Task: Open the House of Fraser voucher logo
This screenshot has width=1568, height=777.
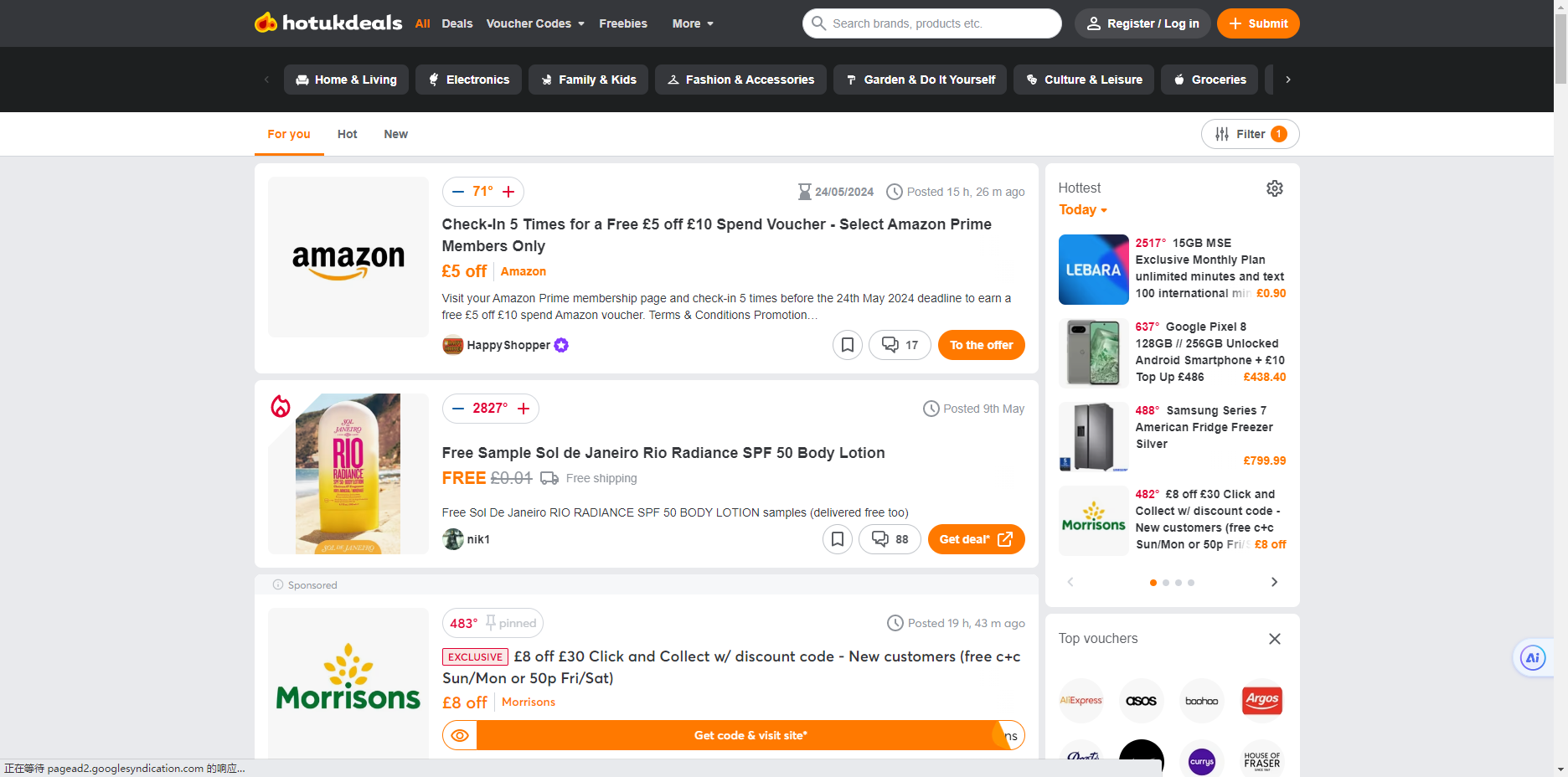Action: tap(1262, 760)
